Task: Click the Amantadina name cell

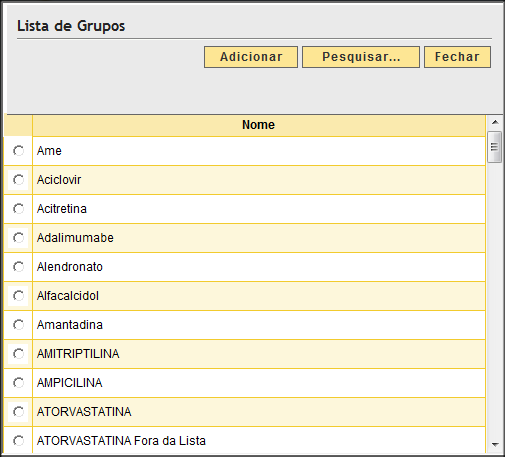Action: coord(259,325)
